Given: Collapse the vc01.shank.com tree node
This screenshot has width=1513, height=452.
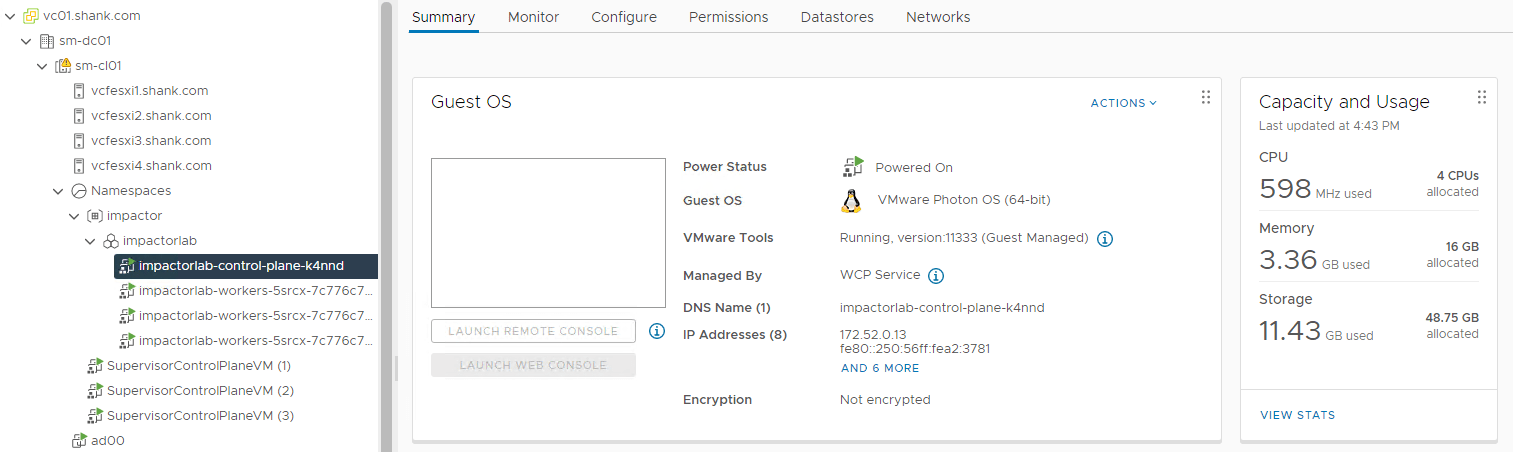Looking at the screenshot, I should pyautogui.click(x=10, y=16).
